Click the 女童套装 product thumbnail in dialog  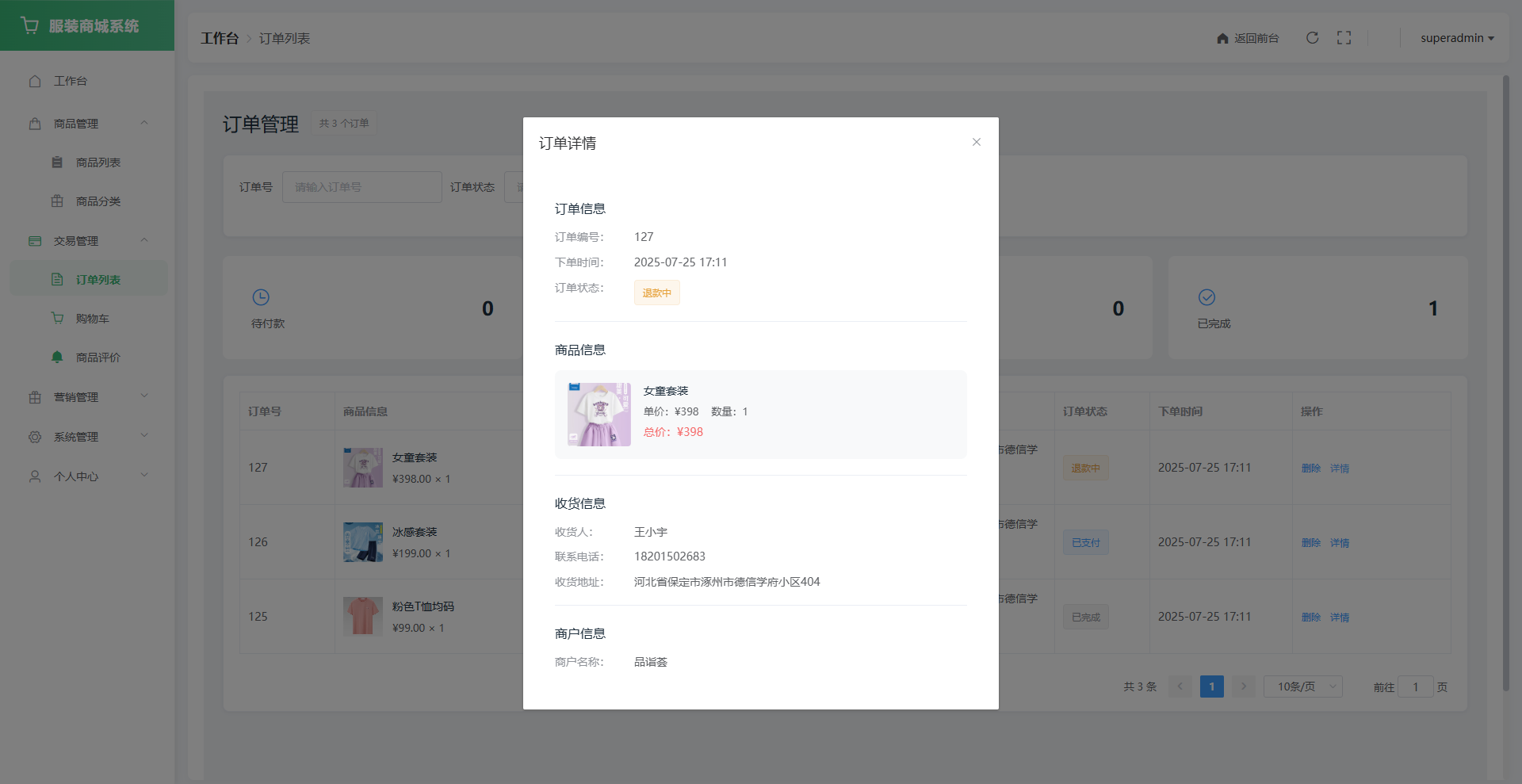[x=598, y=415]
